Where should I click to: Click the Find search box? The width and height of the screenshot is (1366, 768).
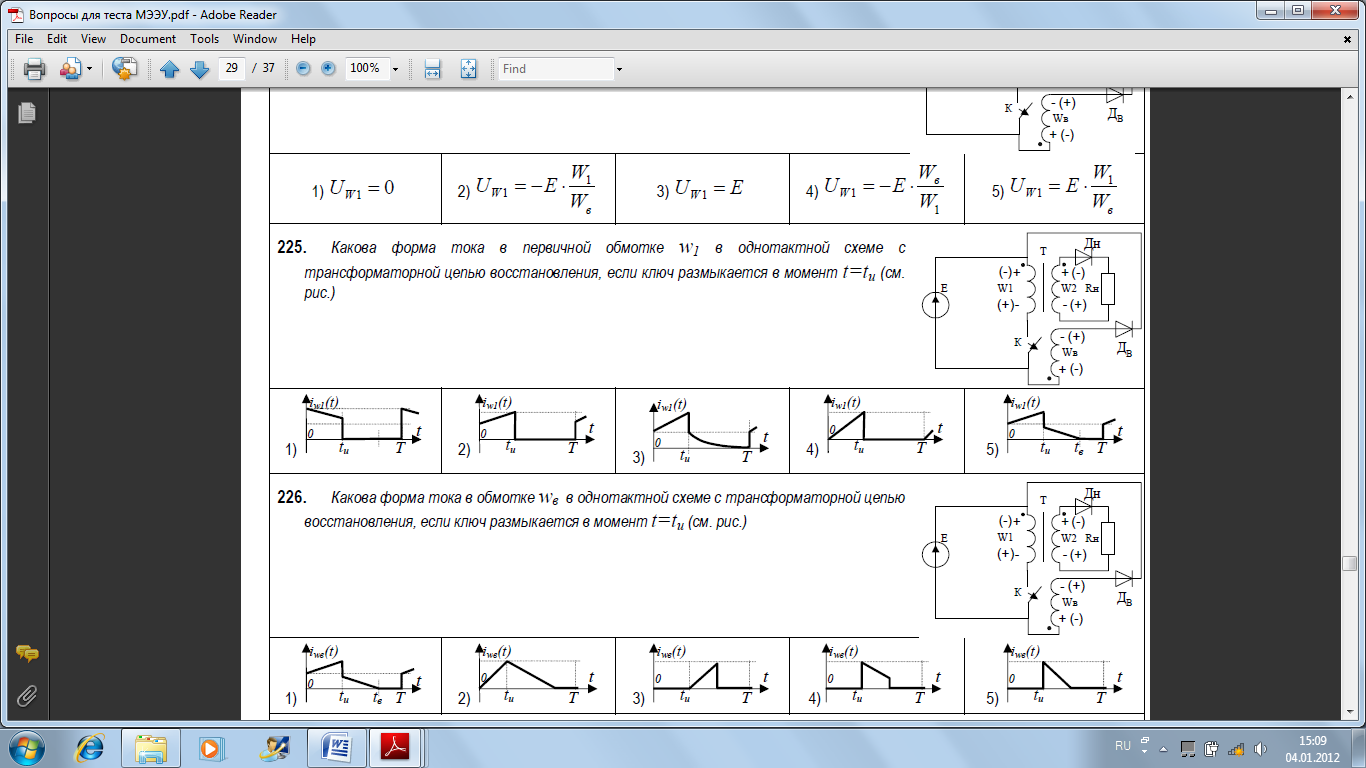tap(556, 68)
